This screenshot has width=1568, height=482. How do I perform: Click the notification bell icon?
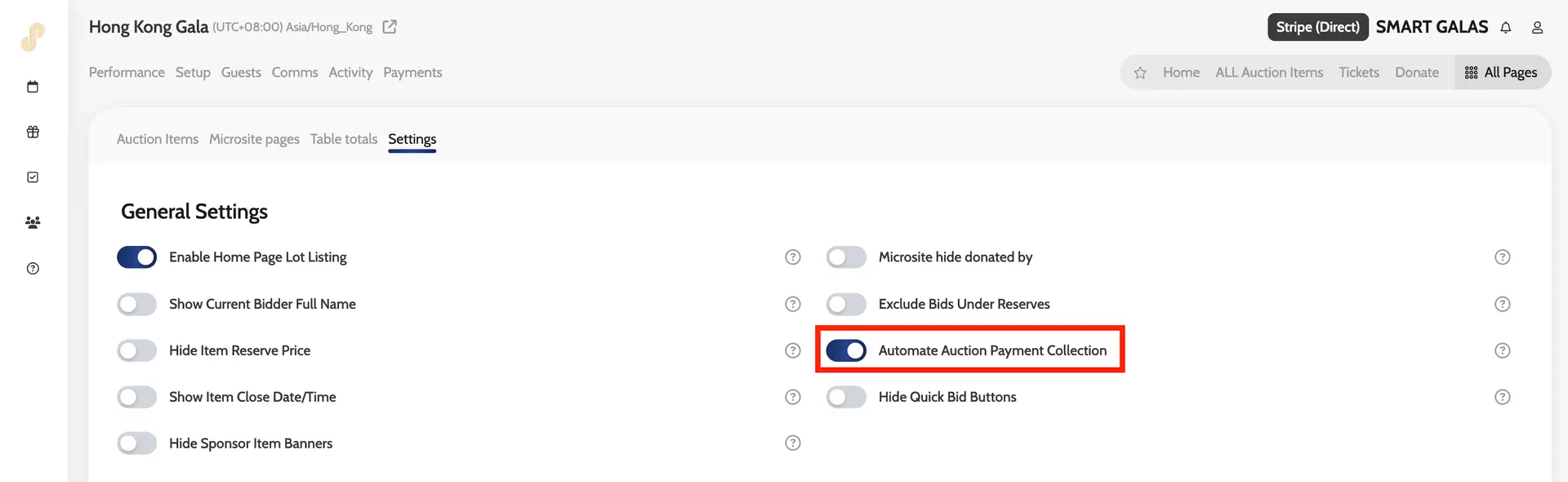click(x=1505, y=28)
